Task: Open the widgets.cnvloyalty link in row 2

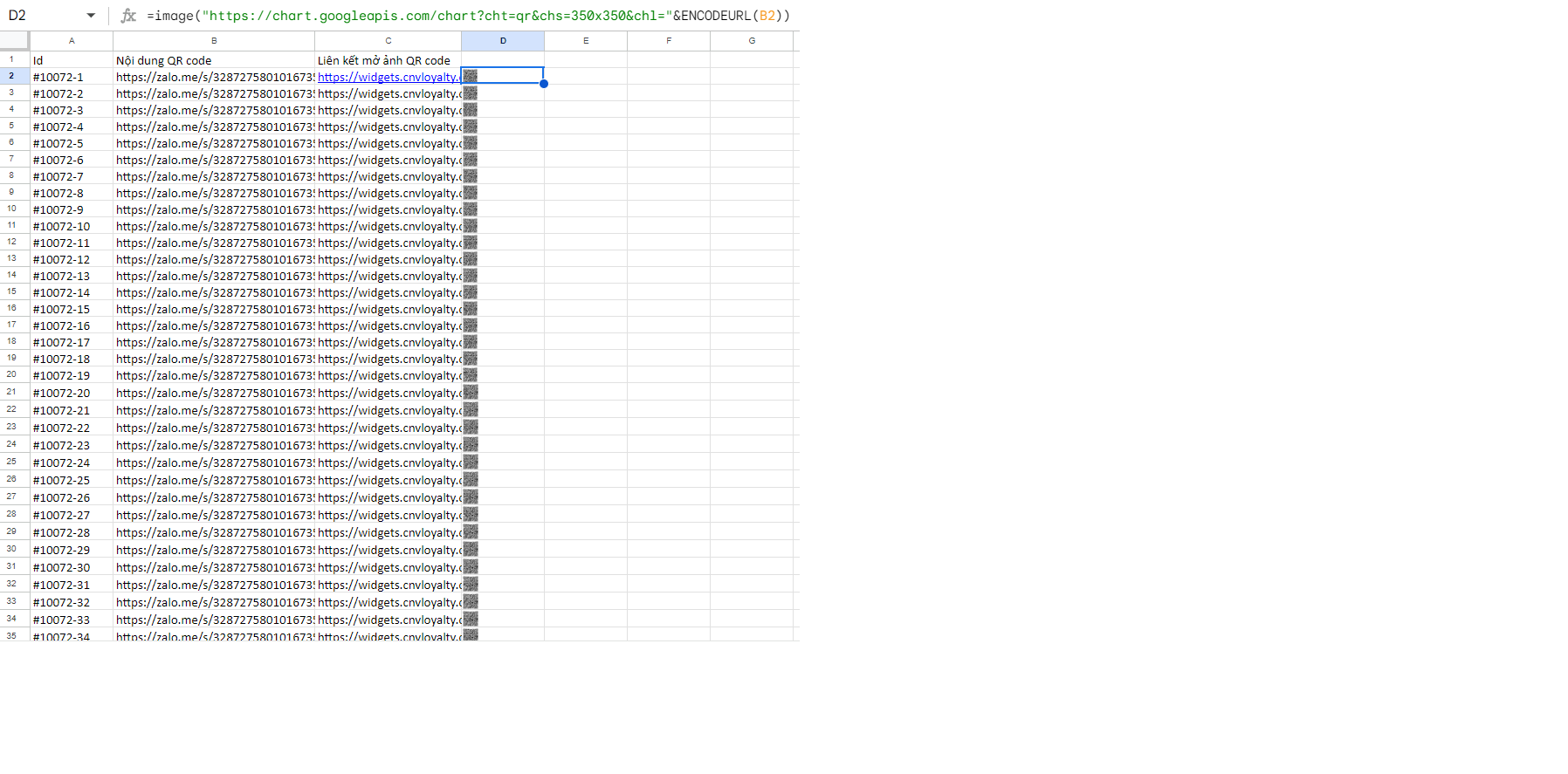Action: (x=388, y=77)
